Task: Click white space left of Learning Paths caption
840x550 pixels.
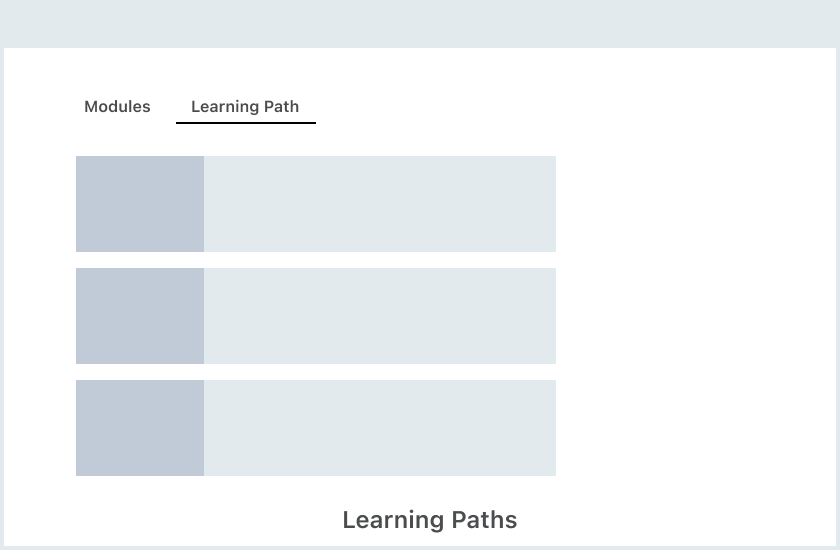Action: tap(180, 520)
